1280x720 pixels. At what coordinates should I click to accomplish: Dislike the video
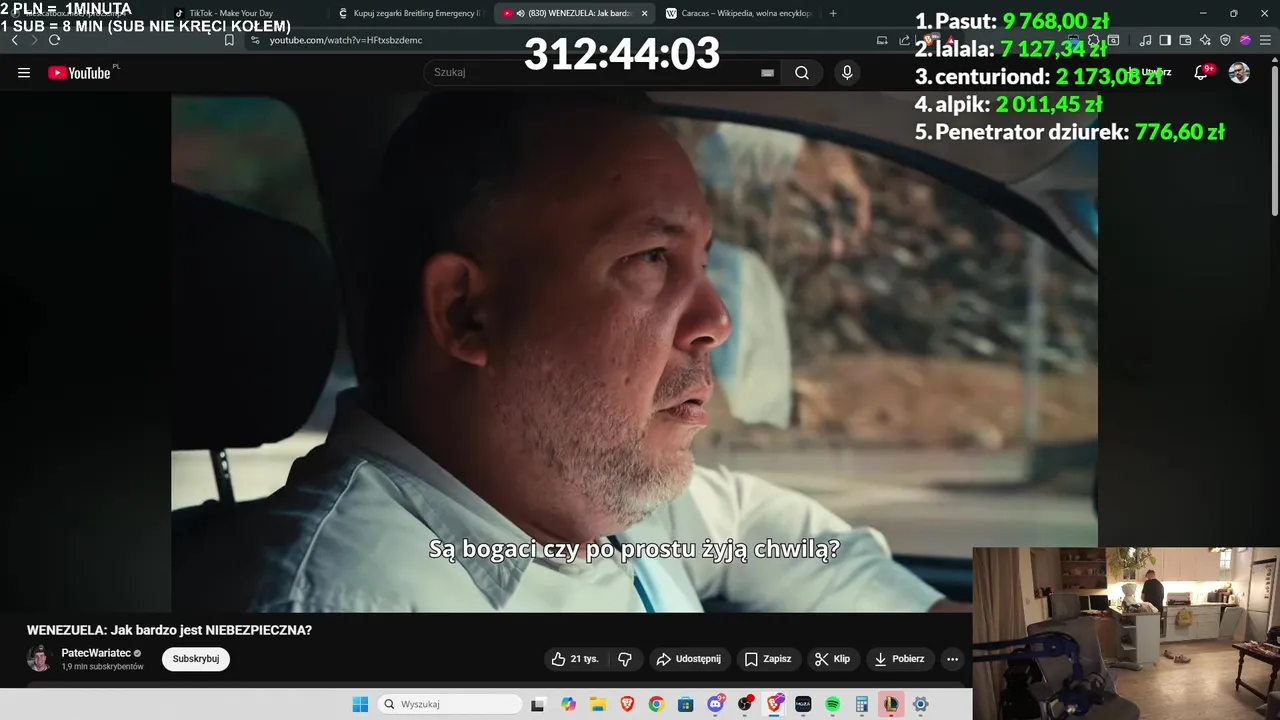click(625, 659)
